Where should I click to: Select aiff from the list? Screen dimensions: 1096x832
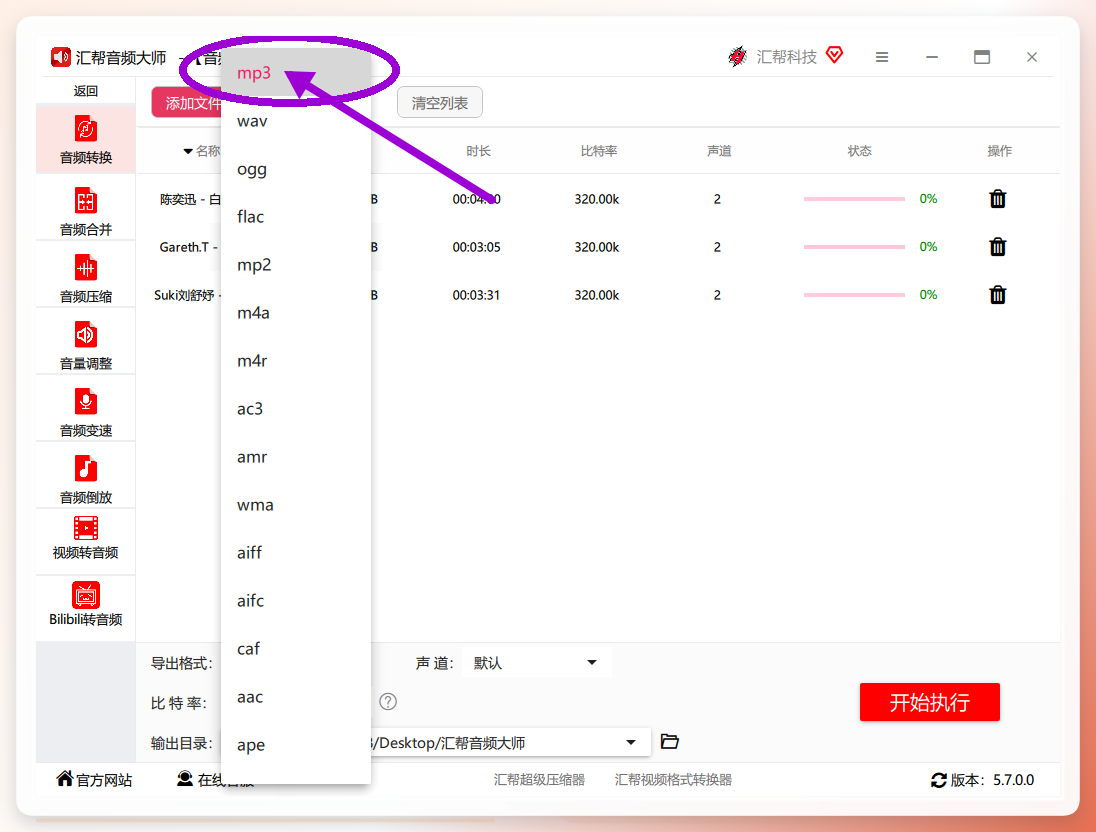[296, 553]
